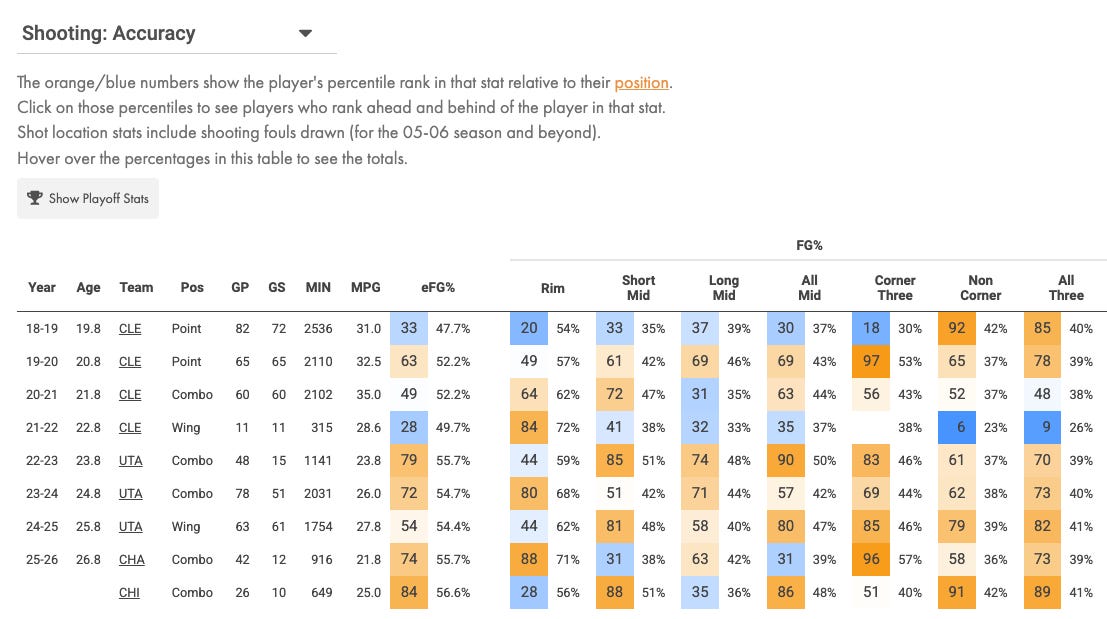Click eFG% percentile 84 for CHI row
The width and height of the screenshot is (1107, 619).
click(409, 592)
